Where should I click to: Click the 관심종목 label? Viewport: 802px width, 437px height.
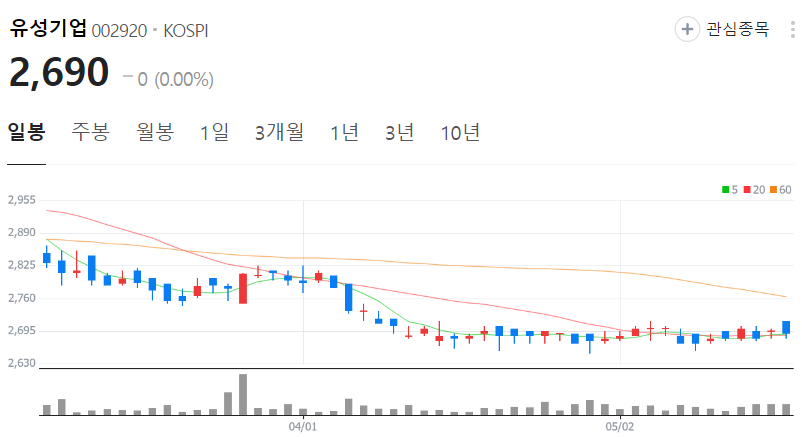[738, 29]
